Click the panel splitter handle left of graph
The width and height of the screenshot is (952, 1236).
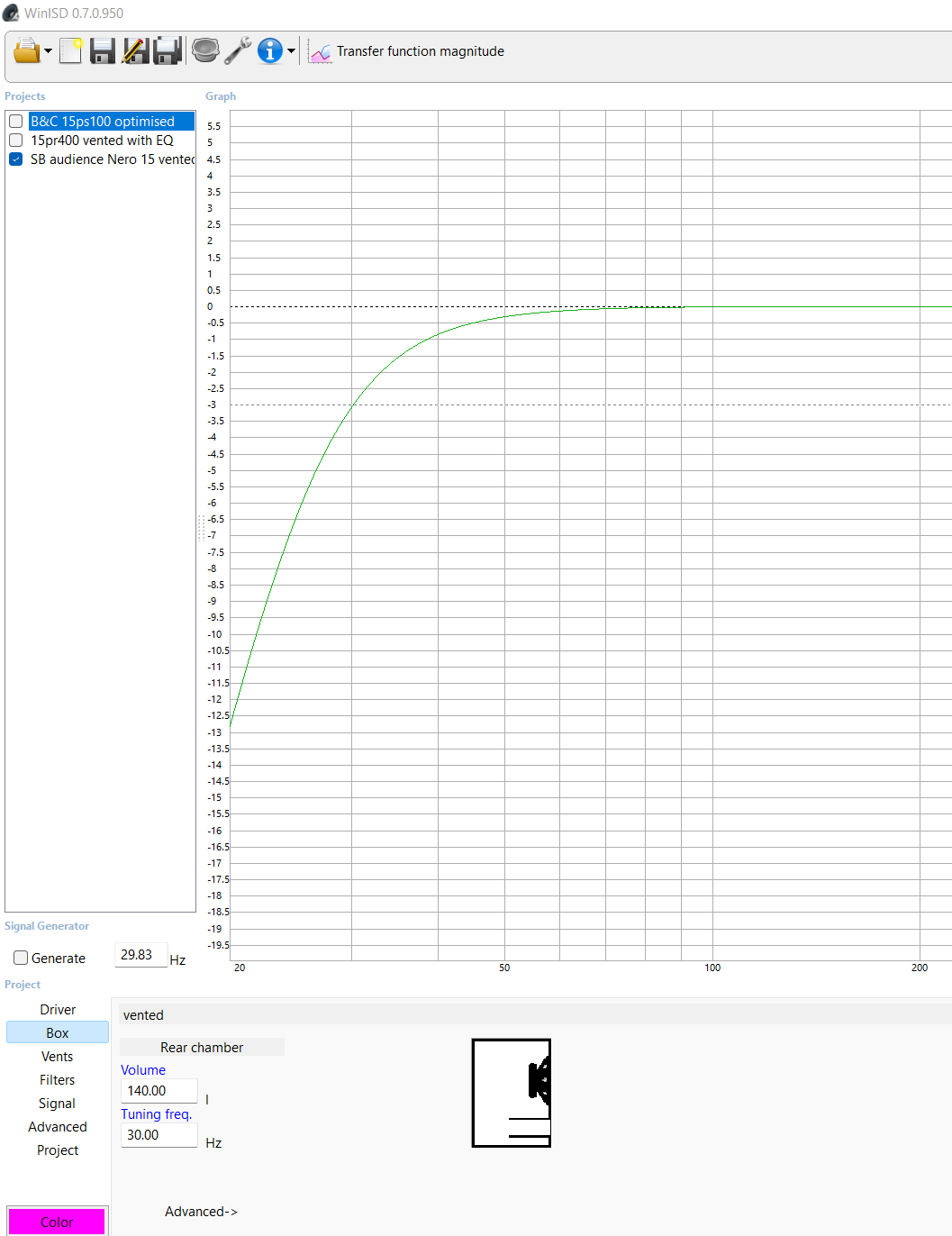click(200, 527)
